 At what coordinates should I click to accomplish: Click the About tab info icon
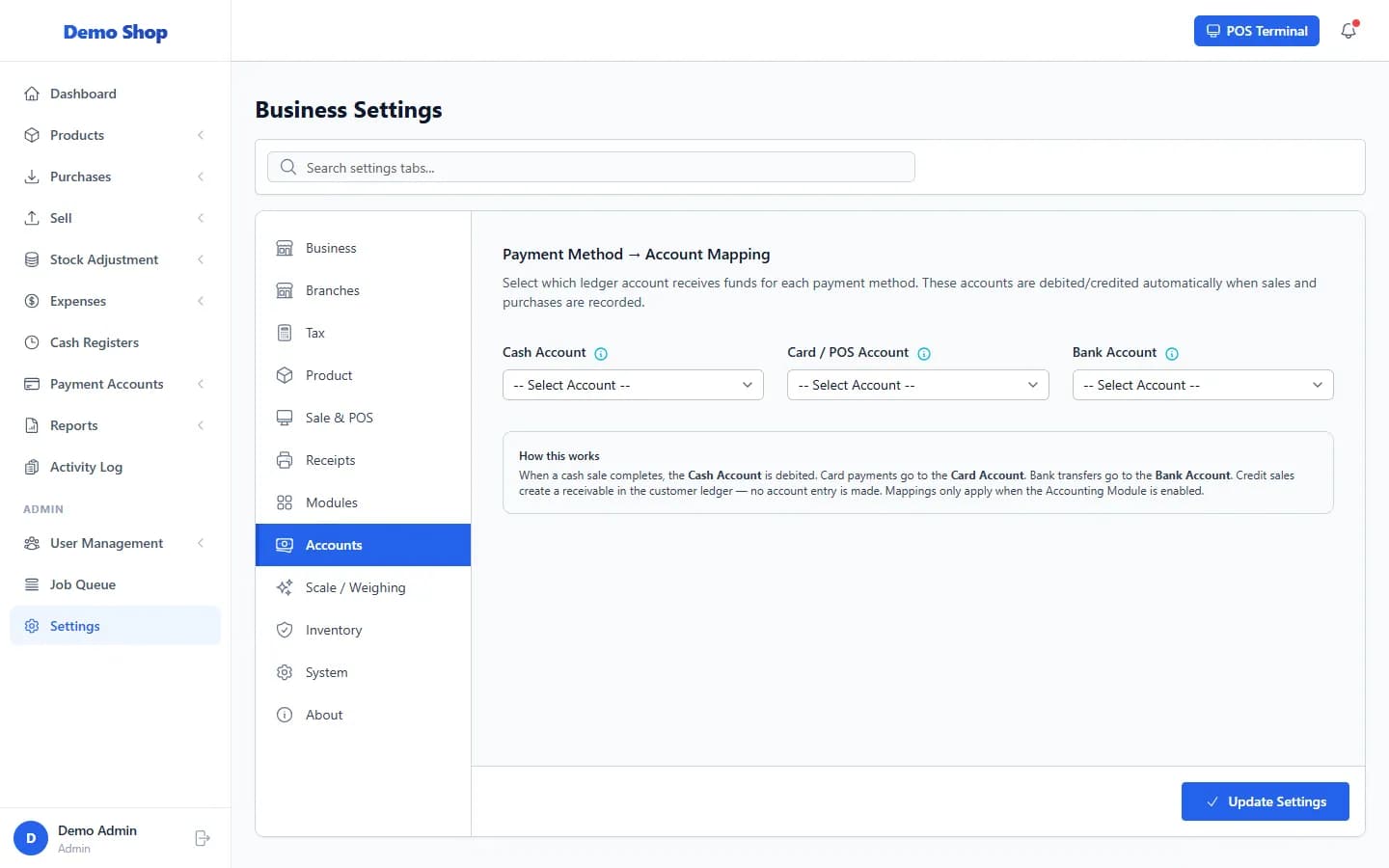pyautogui.click(x=285, y=715)
